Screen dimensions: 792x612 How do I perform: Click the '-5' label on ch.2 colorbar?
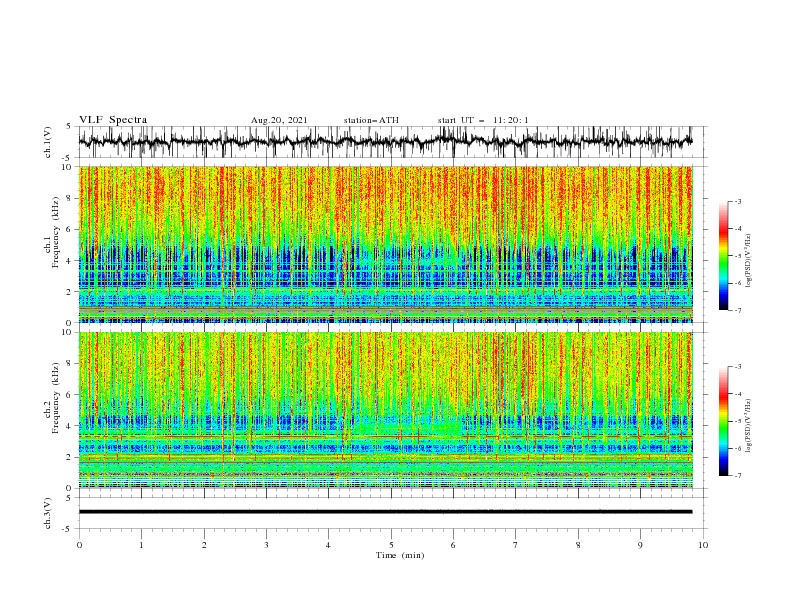[738, 421]
